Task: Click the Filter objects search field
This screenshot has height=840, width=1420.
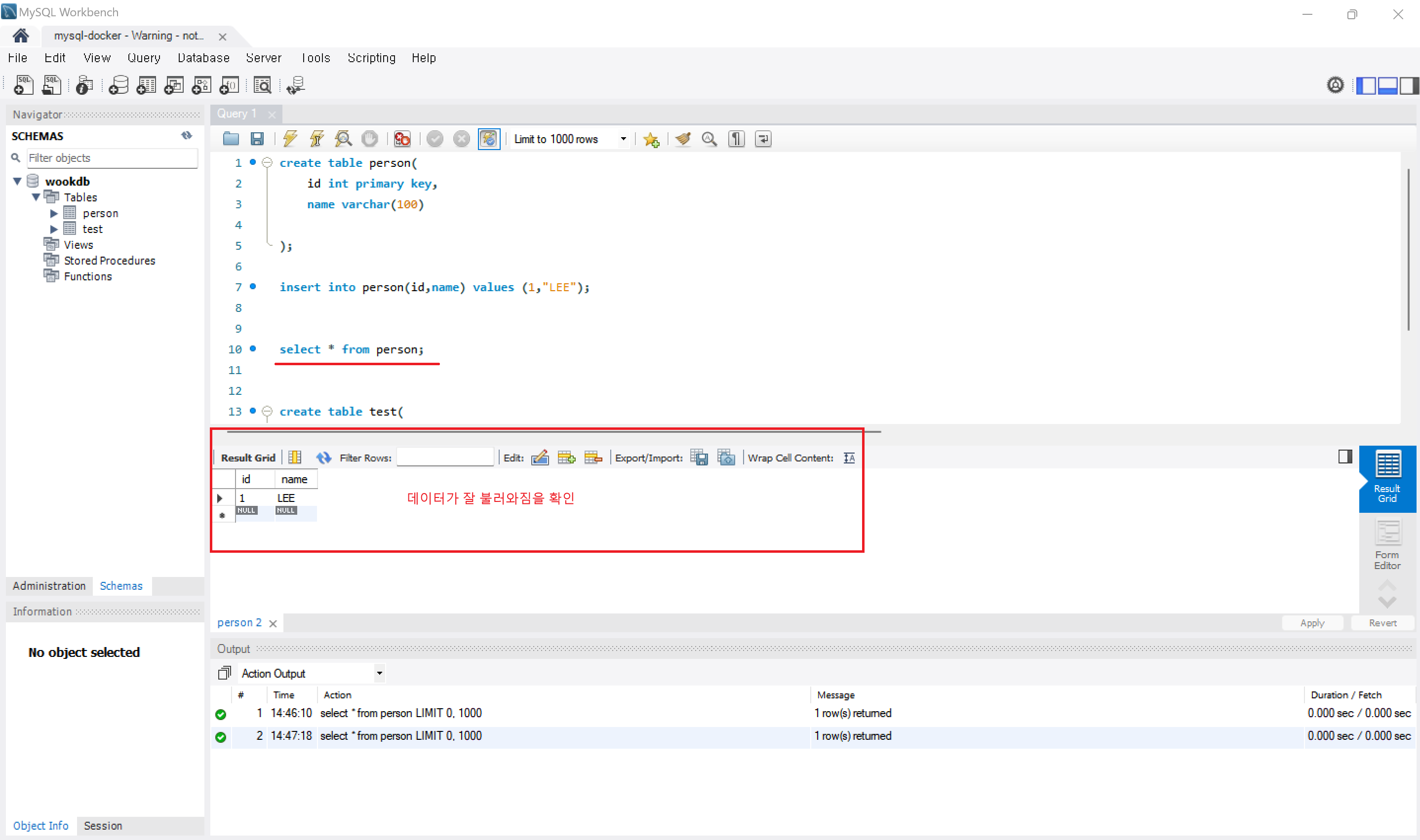Action: click(x=112, y=158)
